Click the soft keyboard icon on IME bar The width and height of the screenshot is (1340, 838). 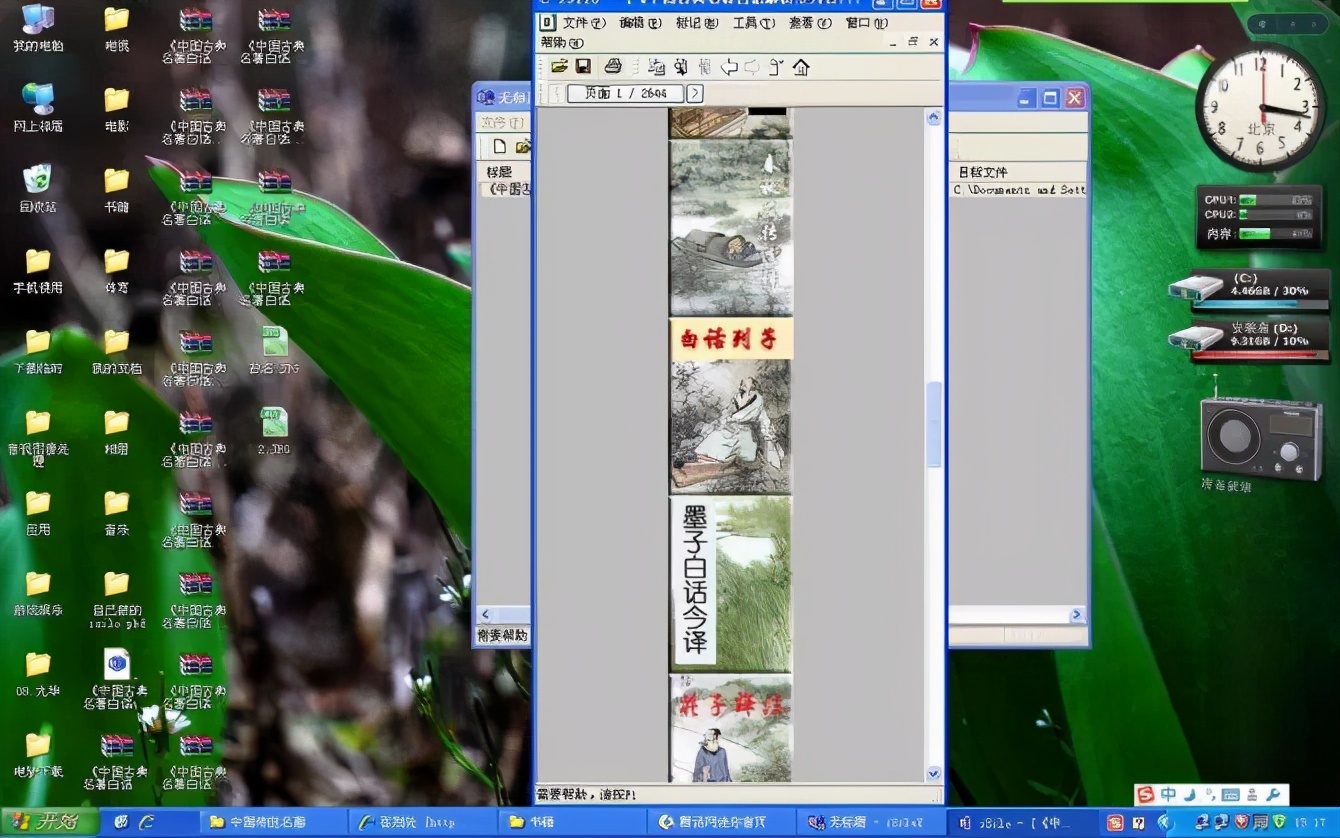1230,795
